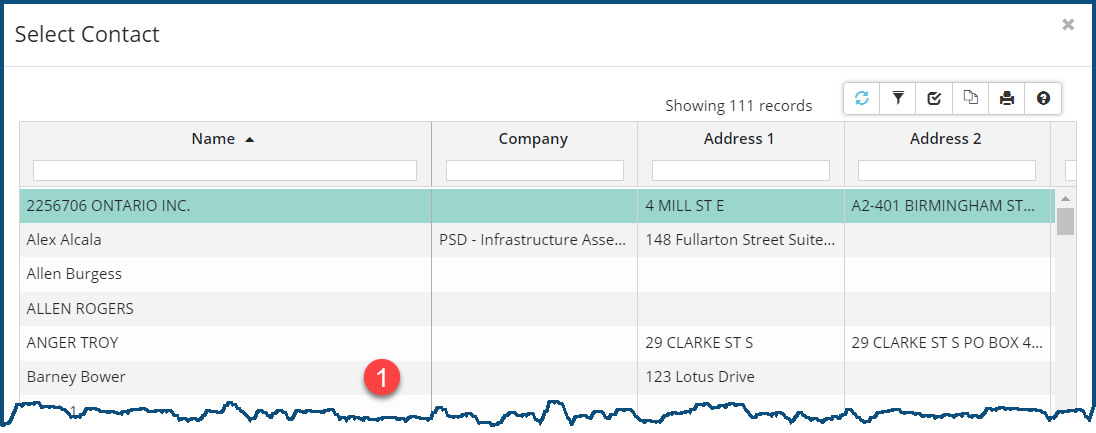The height and width of the screenshot is (433, 1096).
Task: Close the Select Contact dialog
Action: 1068,25
